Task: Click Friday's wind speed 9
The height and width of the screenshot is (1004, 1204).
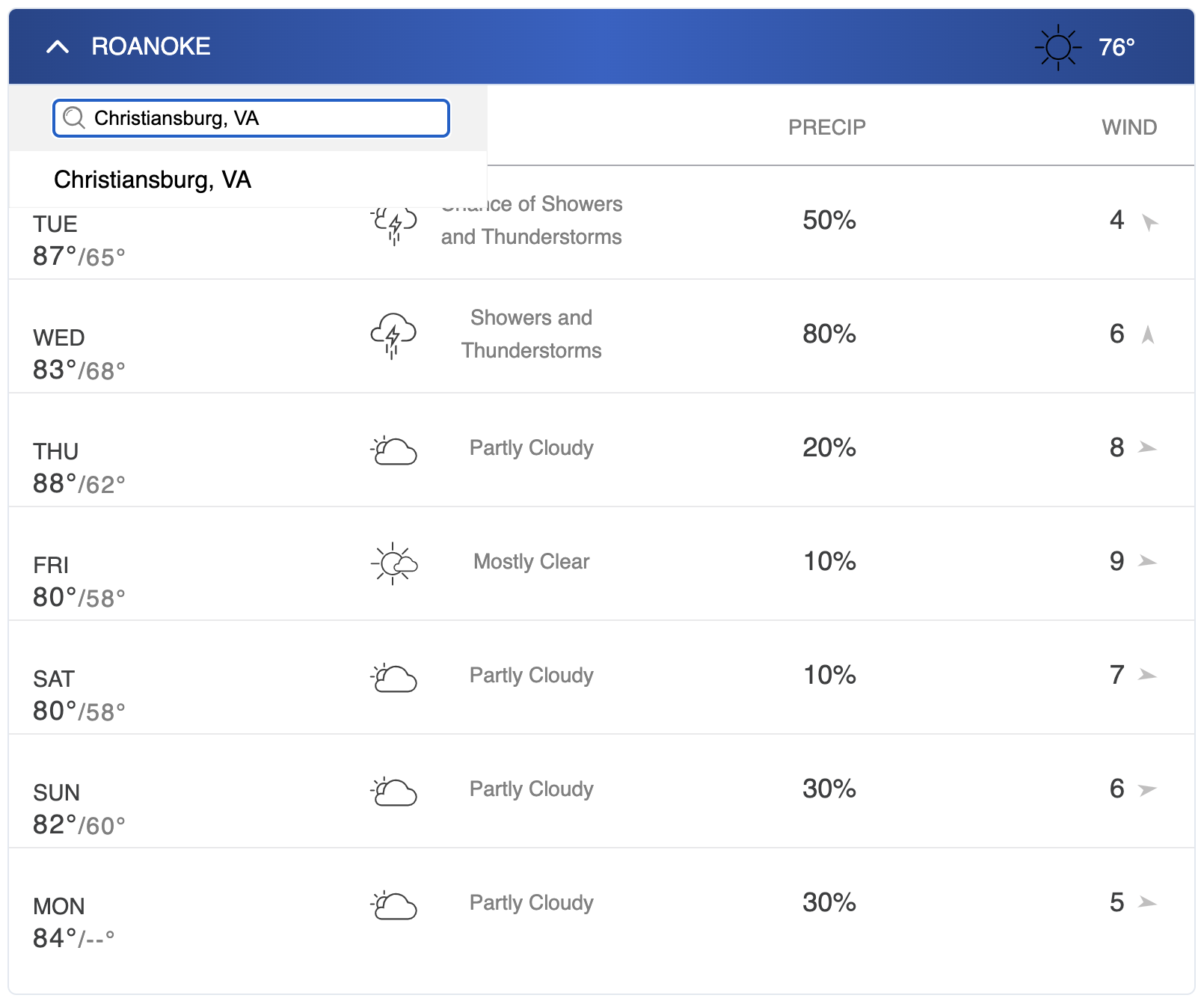Action: pos(1117,561)
